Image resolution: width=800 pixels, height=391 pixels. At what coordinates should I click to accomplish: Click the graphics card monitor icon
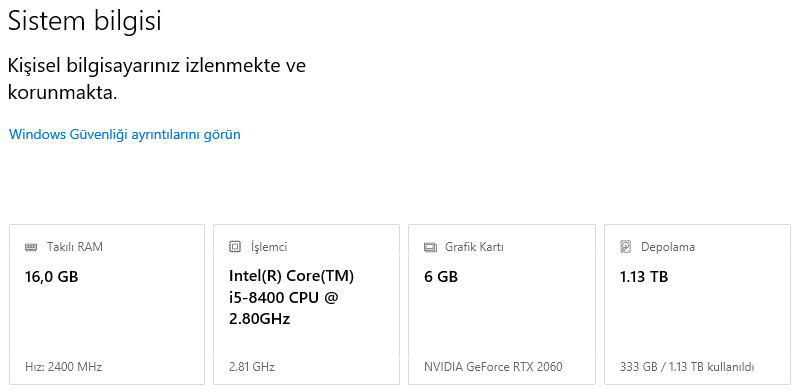[x=431, y=248]
